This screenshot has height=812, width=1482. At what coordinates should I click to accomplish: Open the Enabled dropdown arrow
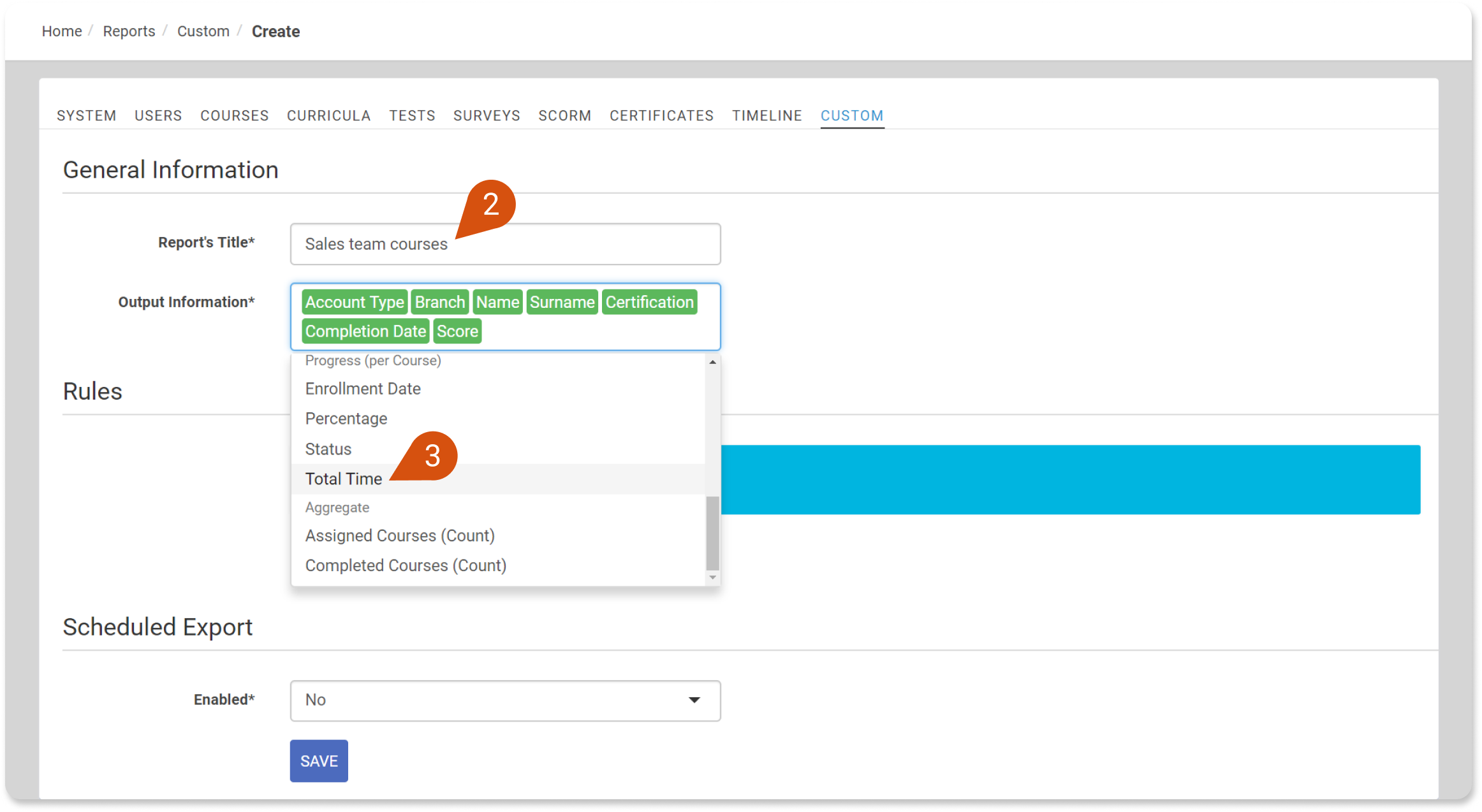coord(694,700)
